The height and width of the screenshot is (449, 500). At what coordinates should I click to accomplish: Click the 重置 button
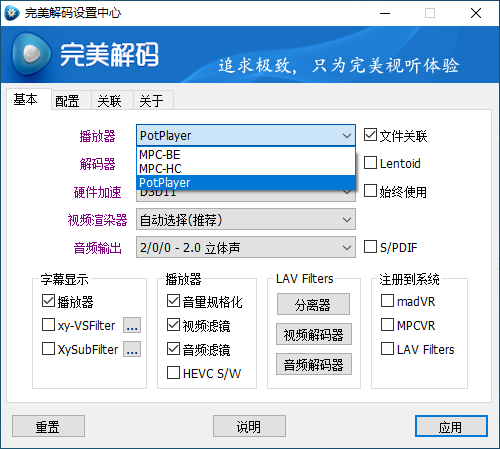[48, 426]
